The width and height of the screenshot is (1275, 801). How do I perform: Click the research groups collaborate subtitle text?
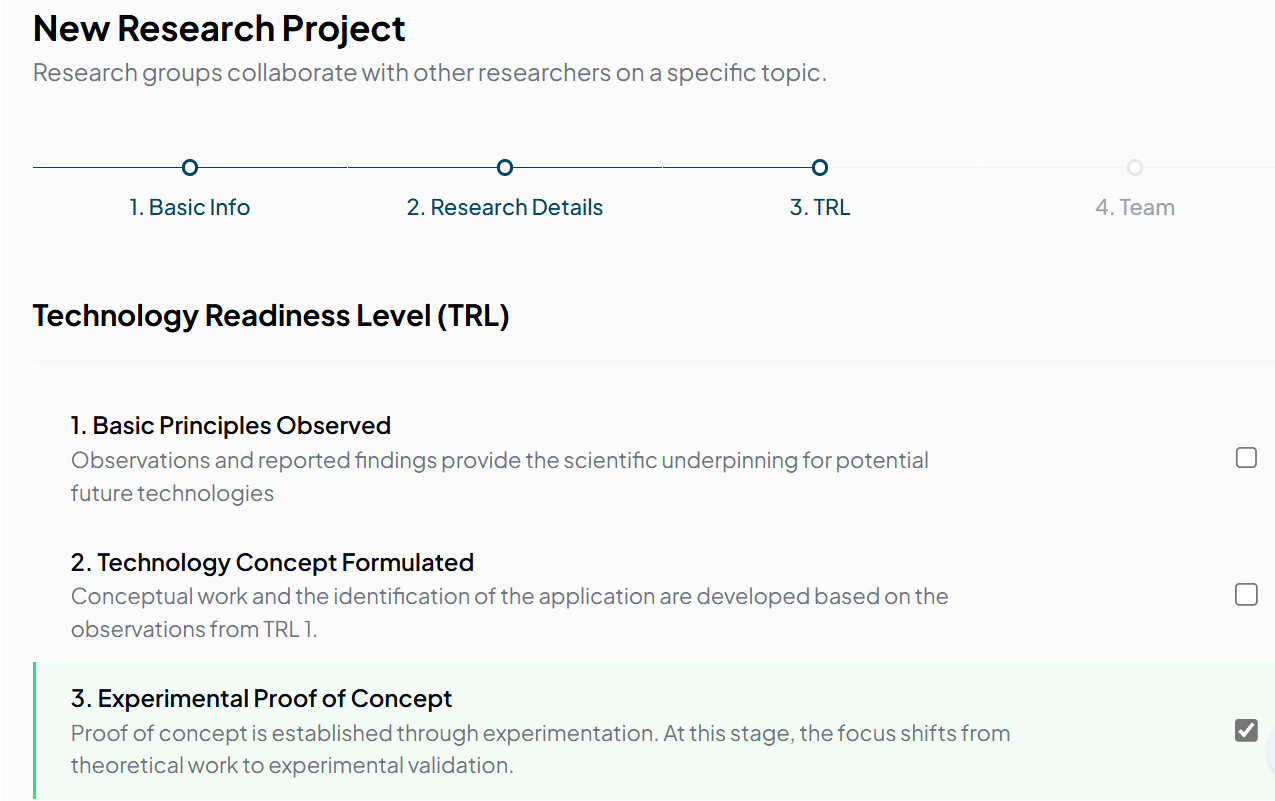(429, 73)
